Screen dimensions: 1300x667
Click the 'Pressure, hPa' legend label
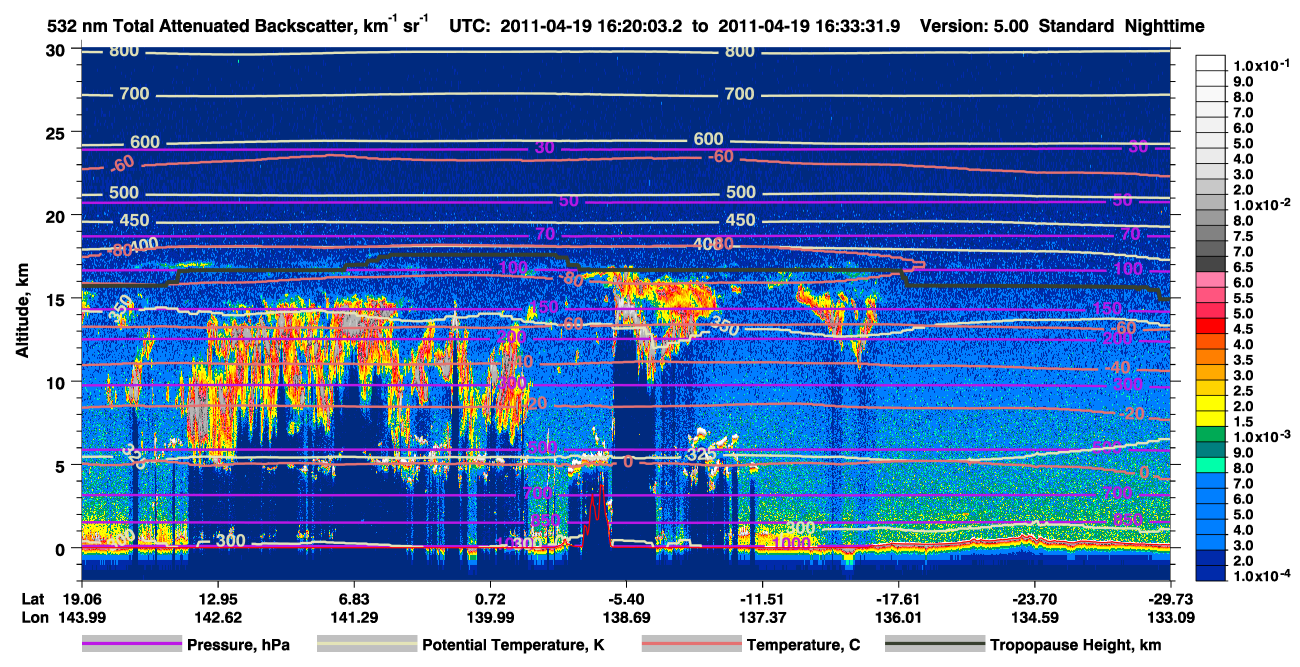click(237, 646)
